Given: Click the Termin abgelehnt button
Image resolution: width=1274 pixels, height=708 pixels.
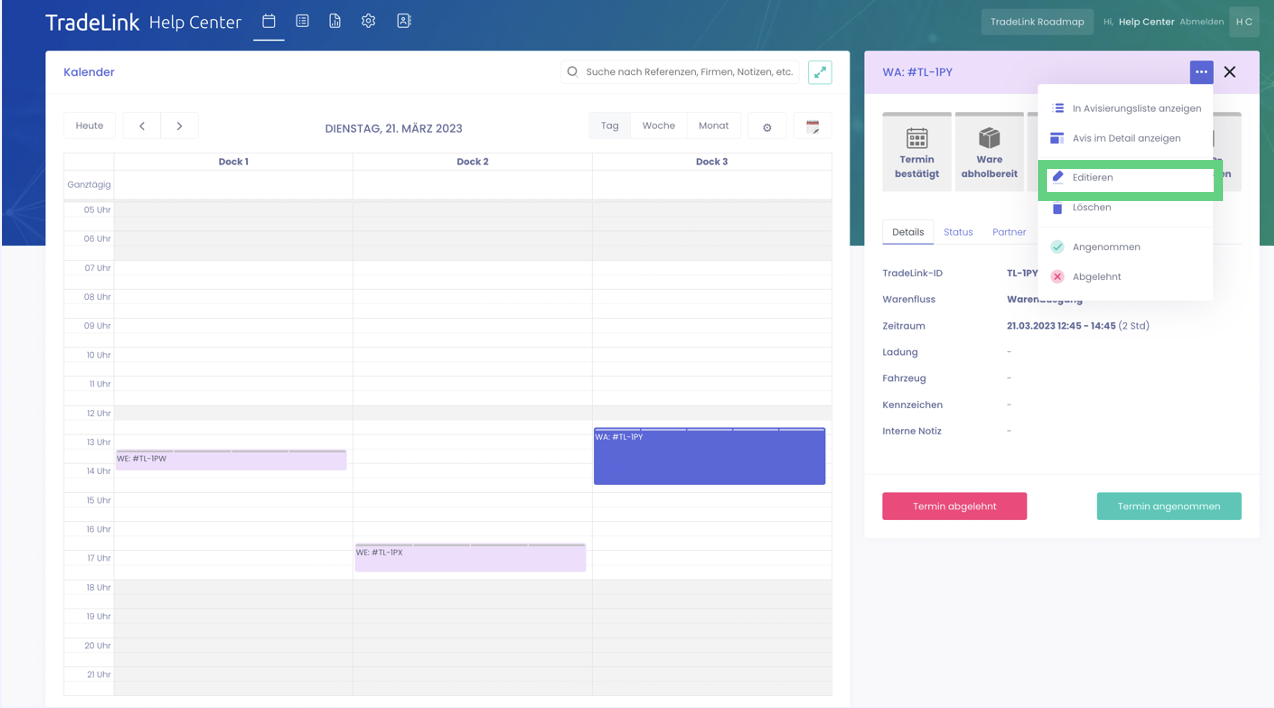Looking at the screenshot, I should (x=954, y=506).
